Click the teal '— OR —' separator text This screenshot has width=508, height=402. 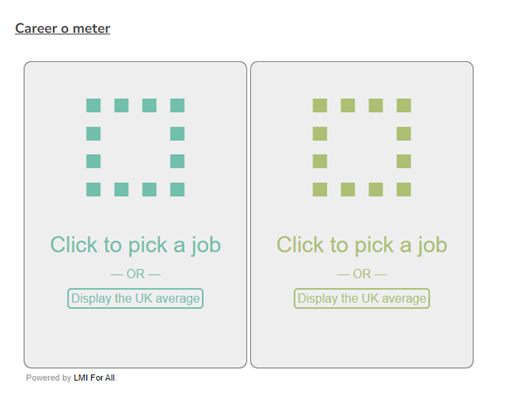pyautogui.click(x=135, y=274)
